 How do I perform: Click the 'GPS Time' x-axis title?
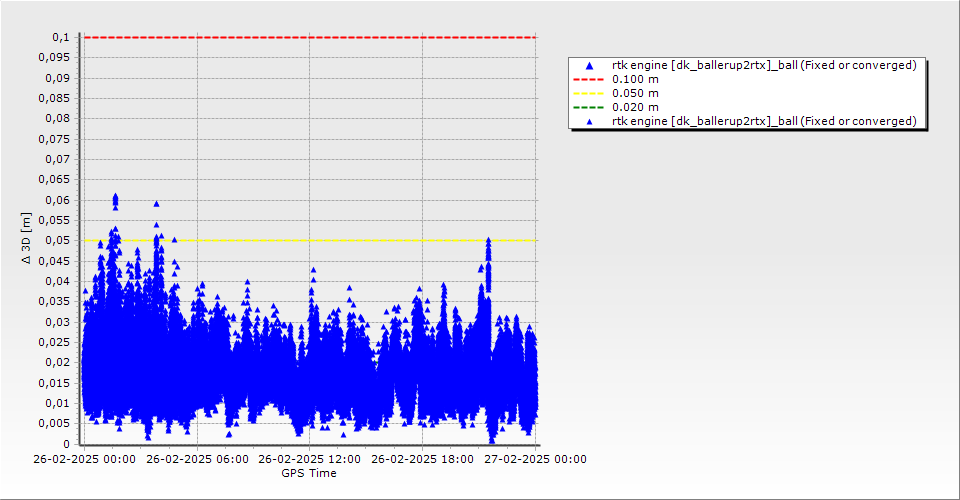[309, 473]
